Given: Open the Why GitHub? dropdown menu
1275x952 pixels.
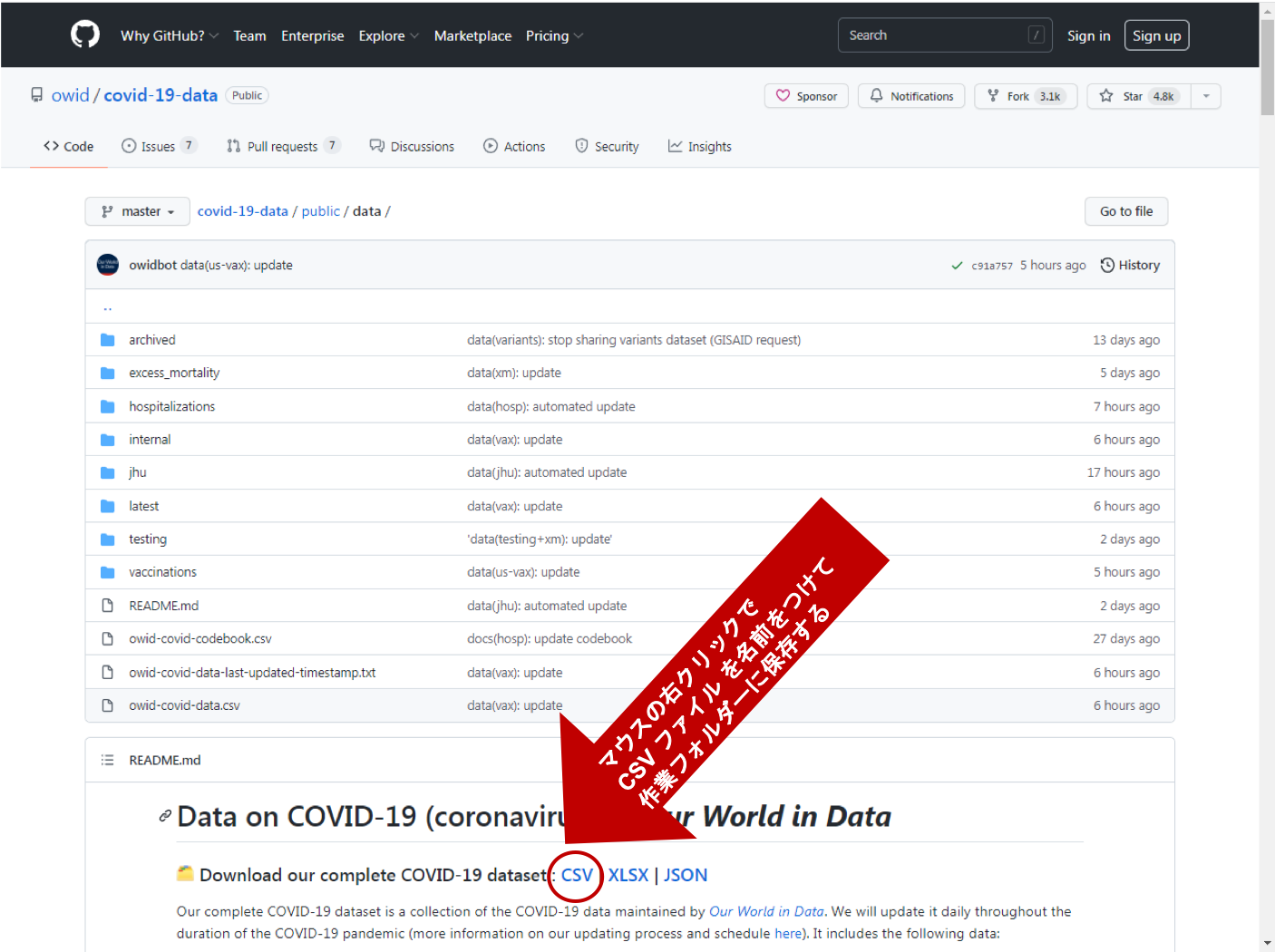Looking at the screenshot, I should click(170, 36).
